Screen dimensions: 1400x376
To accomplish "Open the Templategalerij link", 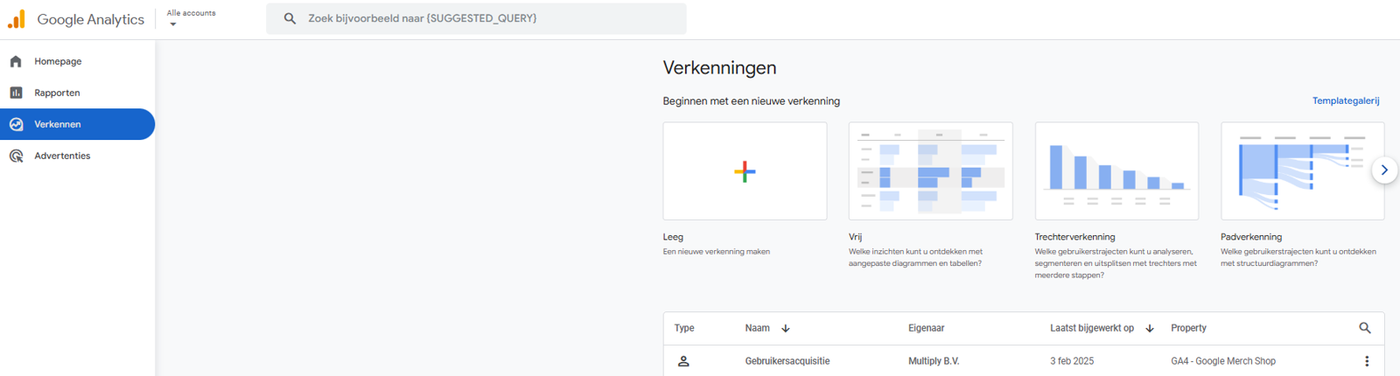I will pyautogui.click(x=1346, y=101).
